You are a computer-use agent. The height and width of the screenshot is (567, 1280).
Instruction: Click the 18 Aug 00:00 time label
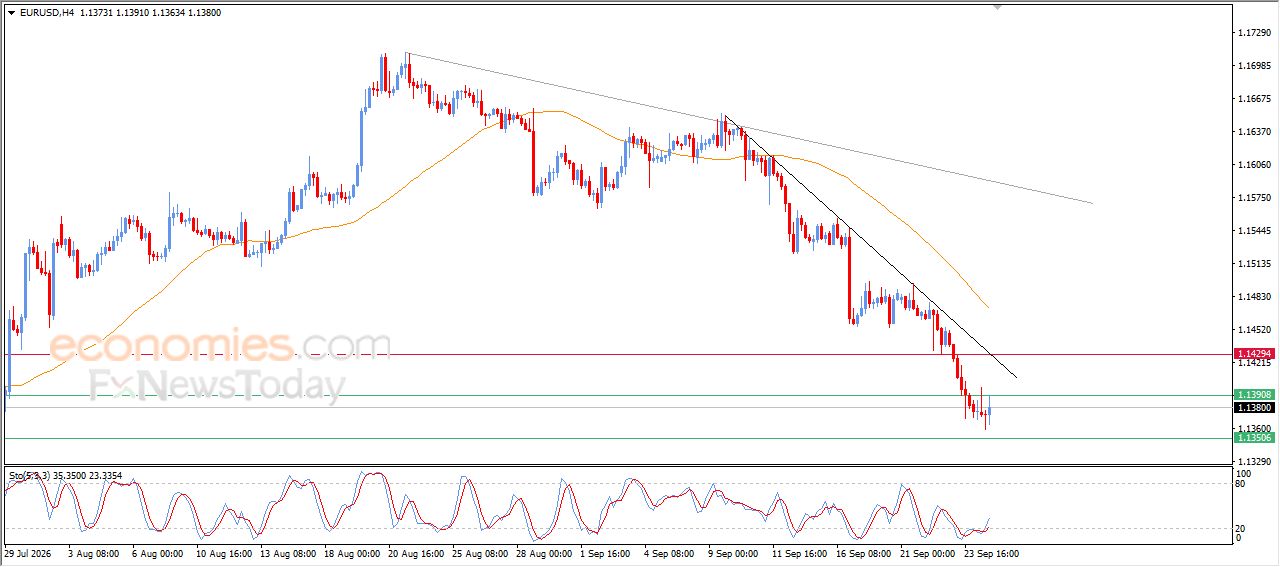(353, 553)
